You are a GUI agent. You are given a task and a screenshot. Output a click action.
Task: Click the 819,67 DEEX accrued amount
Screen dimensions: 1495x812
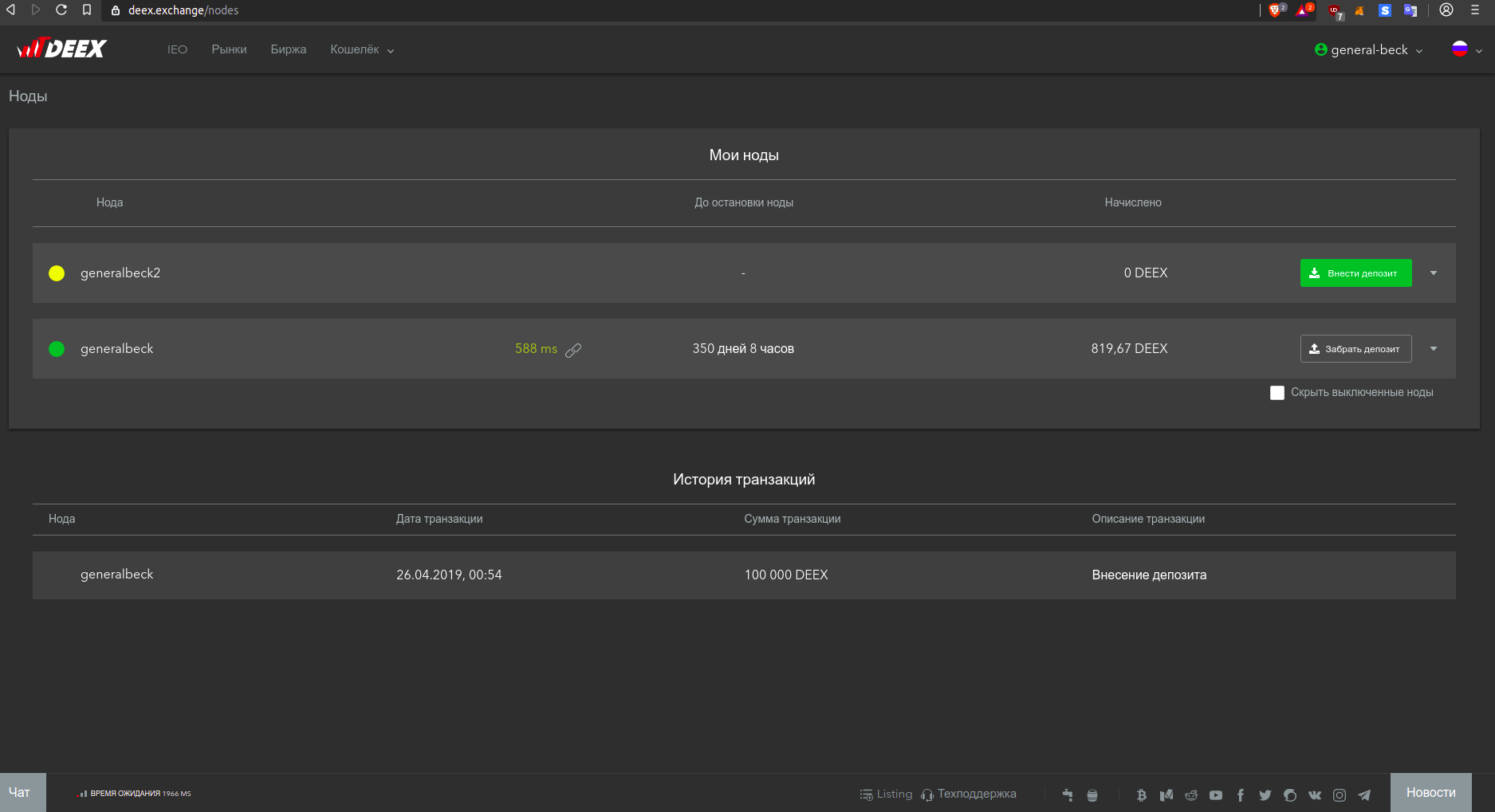[x=1129, y=348]
